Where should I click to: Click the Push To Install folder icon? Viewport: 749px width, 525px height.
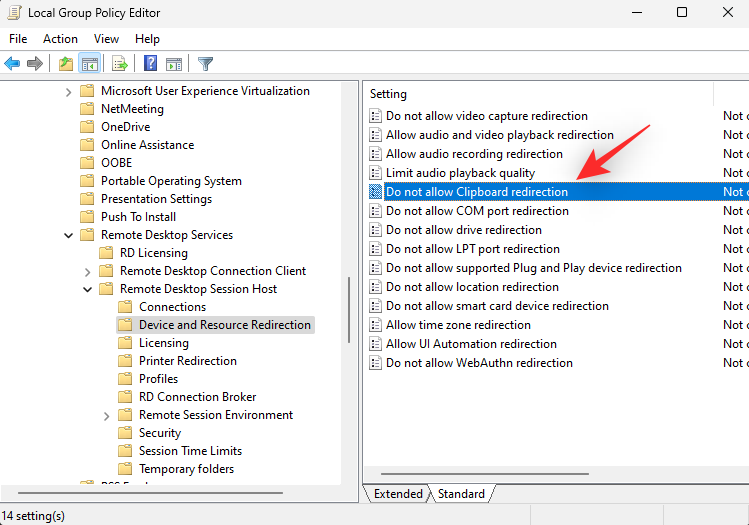pyautogui.click(x=87, y=217)
